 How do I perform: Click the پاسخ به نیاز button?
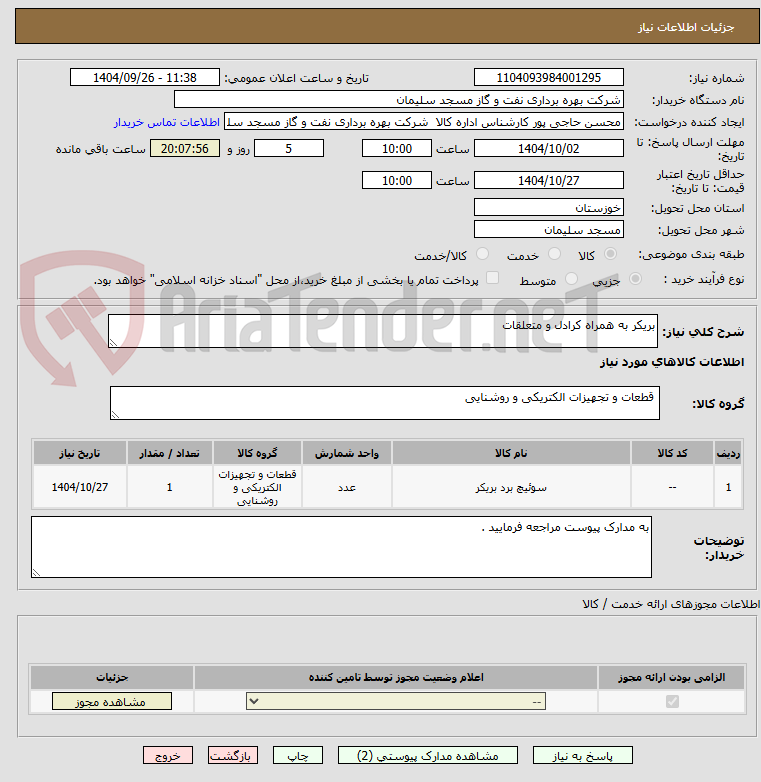coord(582,756)
